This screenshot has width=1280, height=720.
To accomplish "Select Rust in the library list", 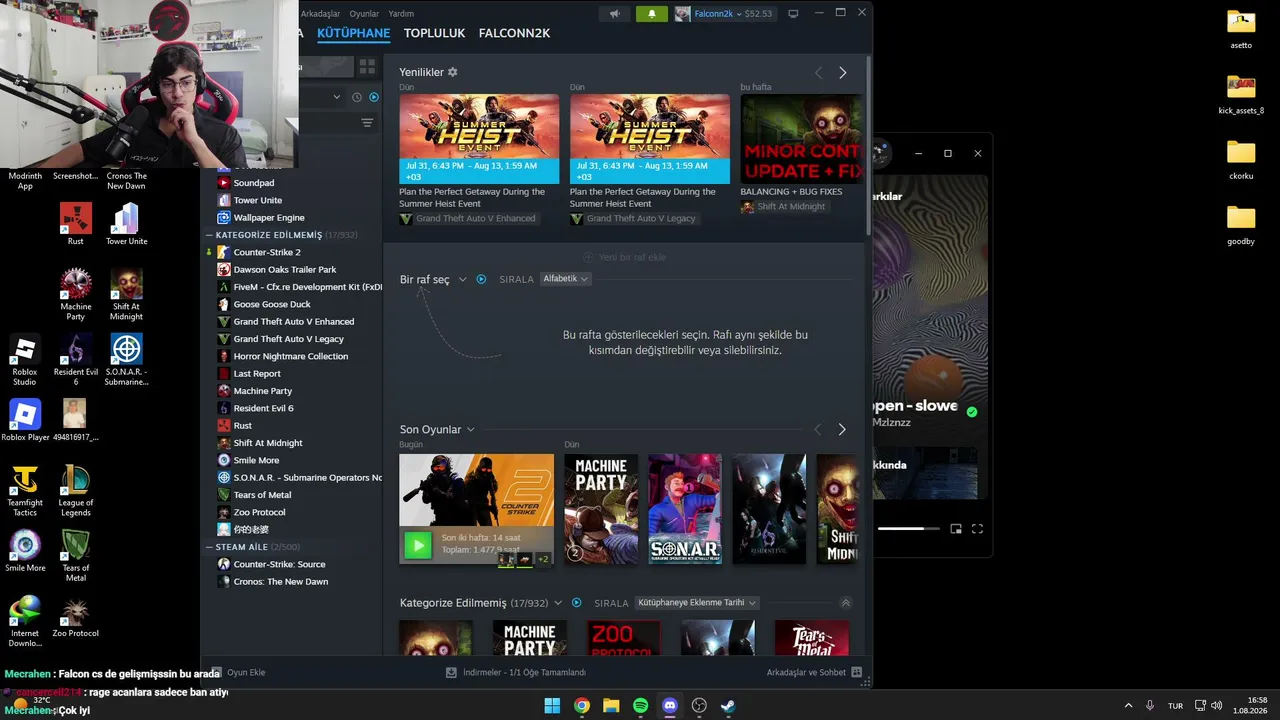I will 243,426.
